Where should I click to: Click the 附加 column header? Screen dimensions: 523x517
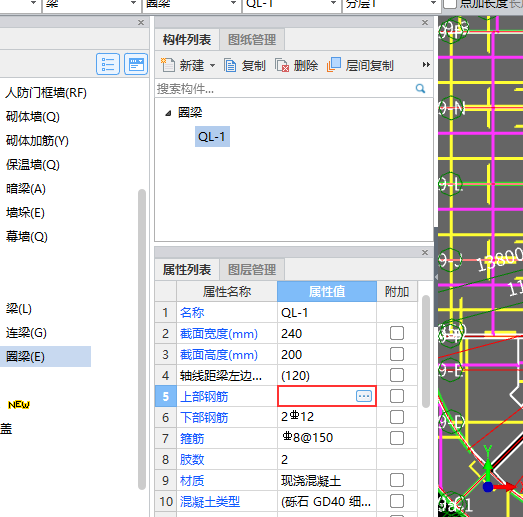coord(397,292)
